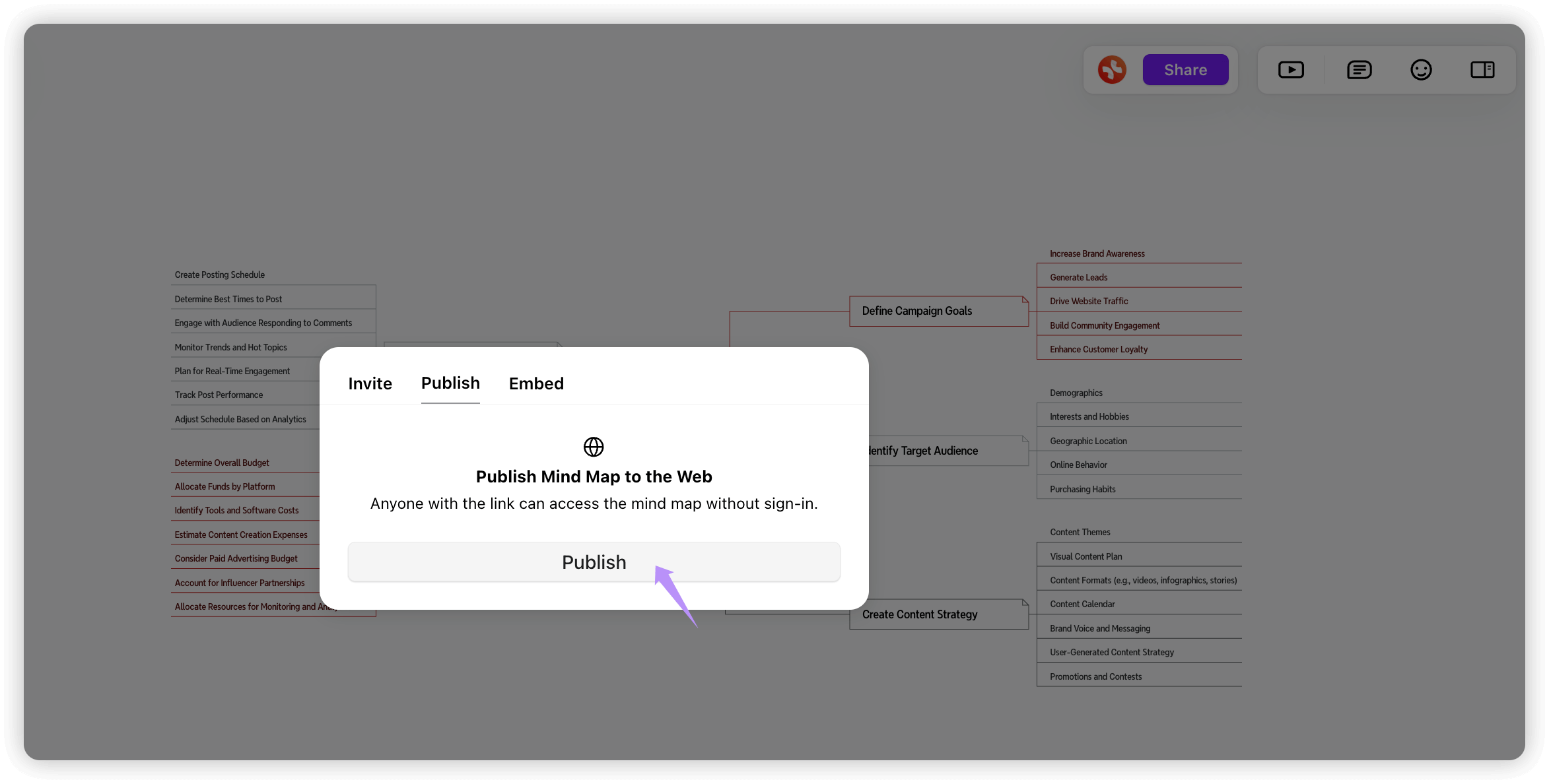This screenshot has width=1549, height=784.
Task: Click note marker on Define Campaign Goals
Action: coord(1025,300)
